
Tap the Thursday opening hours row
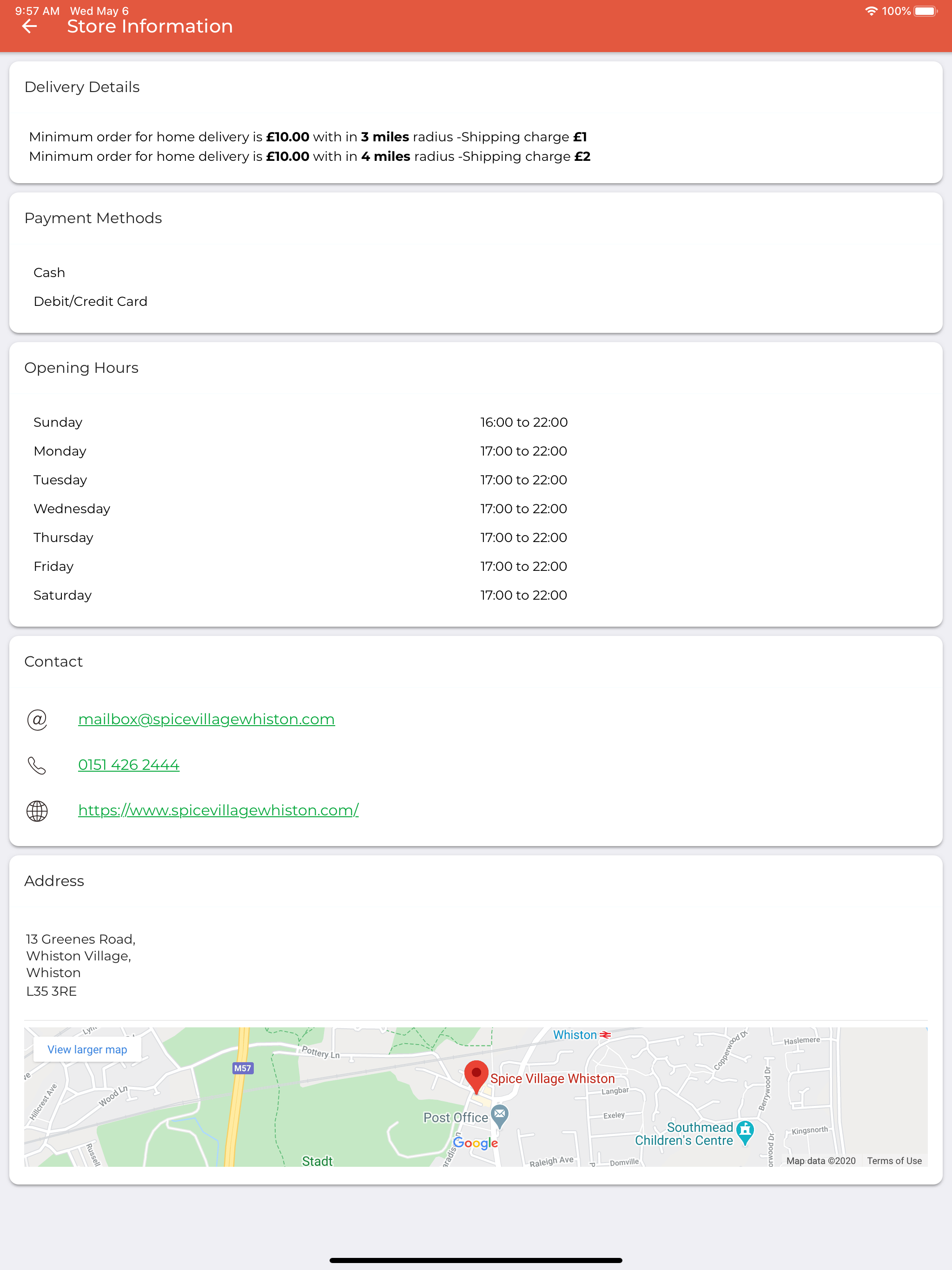click(x=476, y=537)
